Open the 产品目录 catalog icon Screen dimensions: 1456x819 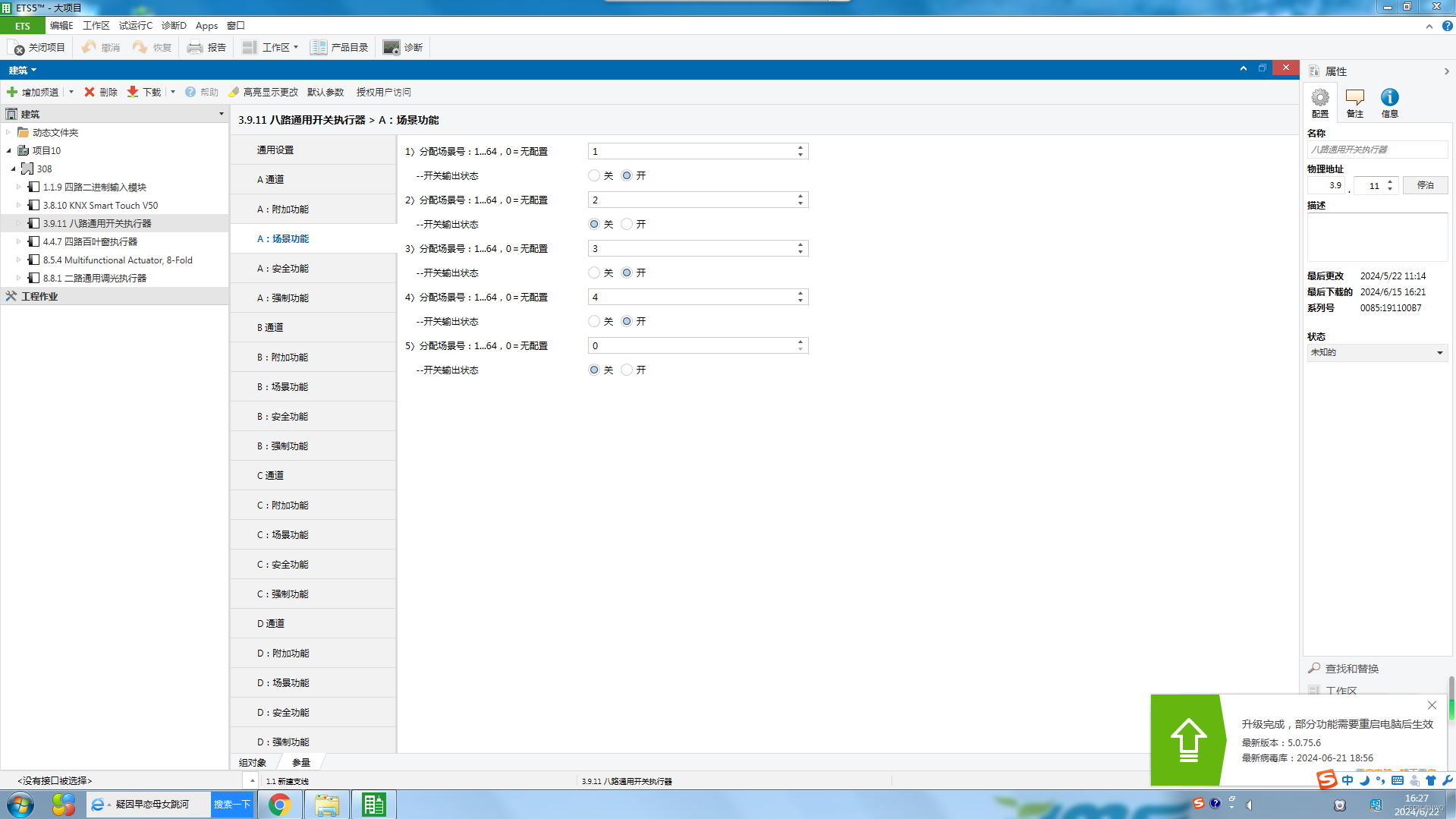319,47
